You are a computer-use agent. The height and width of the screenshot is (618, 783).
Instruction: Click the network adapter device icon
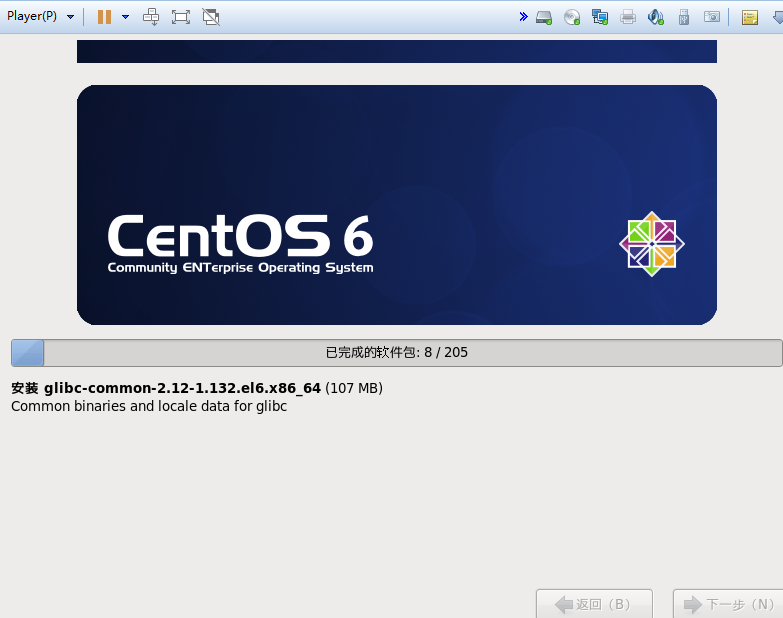[600, 17]
